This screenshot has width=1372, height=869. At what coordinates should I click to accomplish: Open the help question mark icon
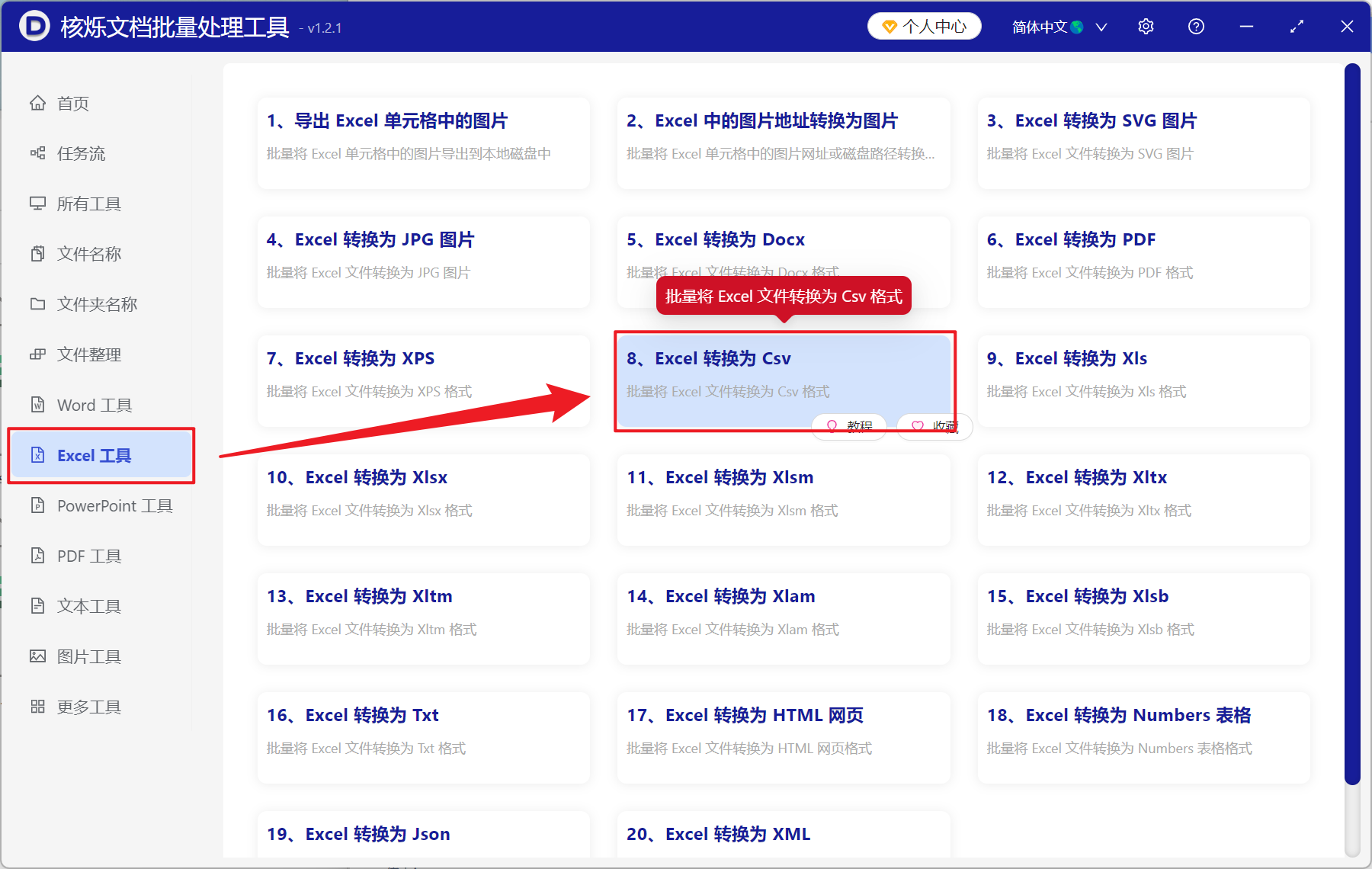pyautogui.click(x=1195, y=26)
